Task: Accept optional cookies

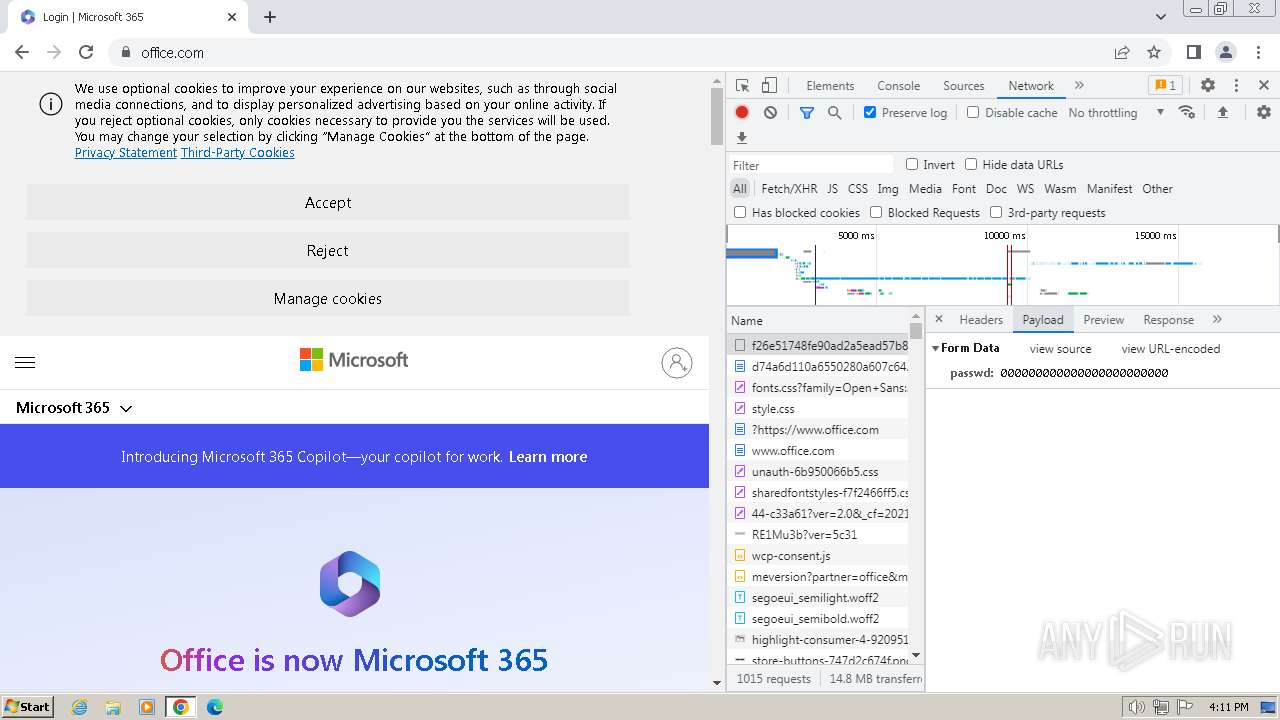Action: (x=328, y=202)
